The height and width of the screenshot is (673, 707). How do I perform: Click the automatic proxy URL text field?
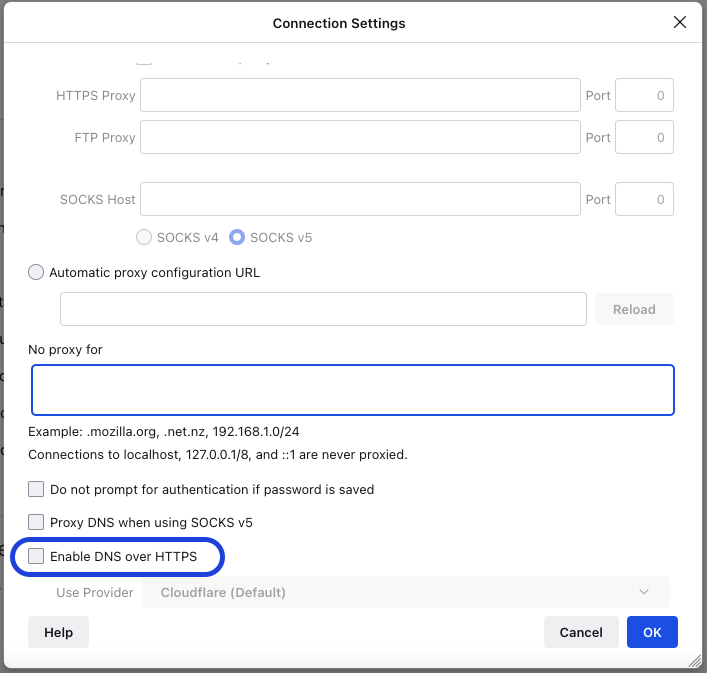pyautogui.click(x=323, y=309)
